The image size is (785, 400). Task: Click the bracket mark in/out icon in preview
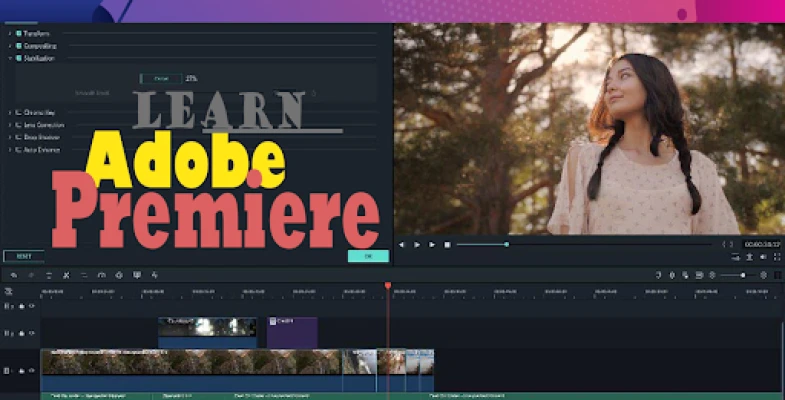pos(727,244)
